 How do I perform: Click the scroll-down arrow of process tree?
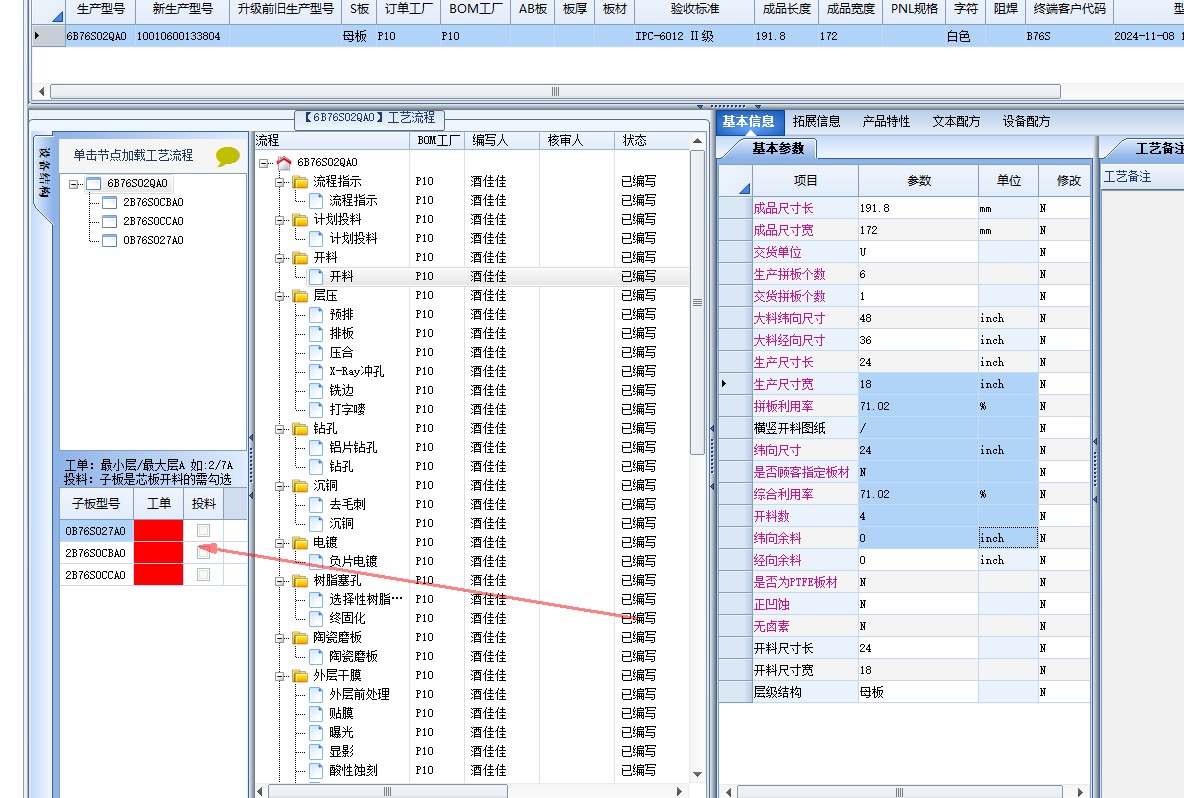697,774
